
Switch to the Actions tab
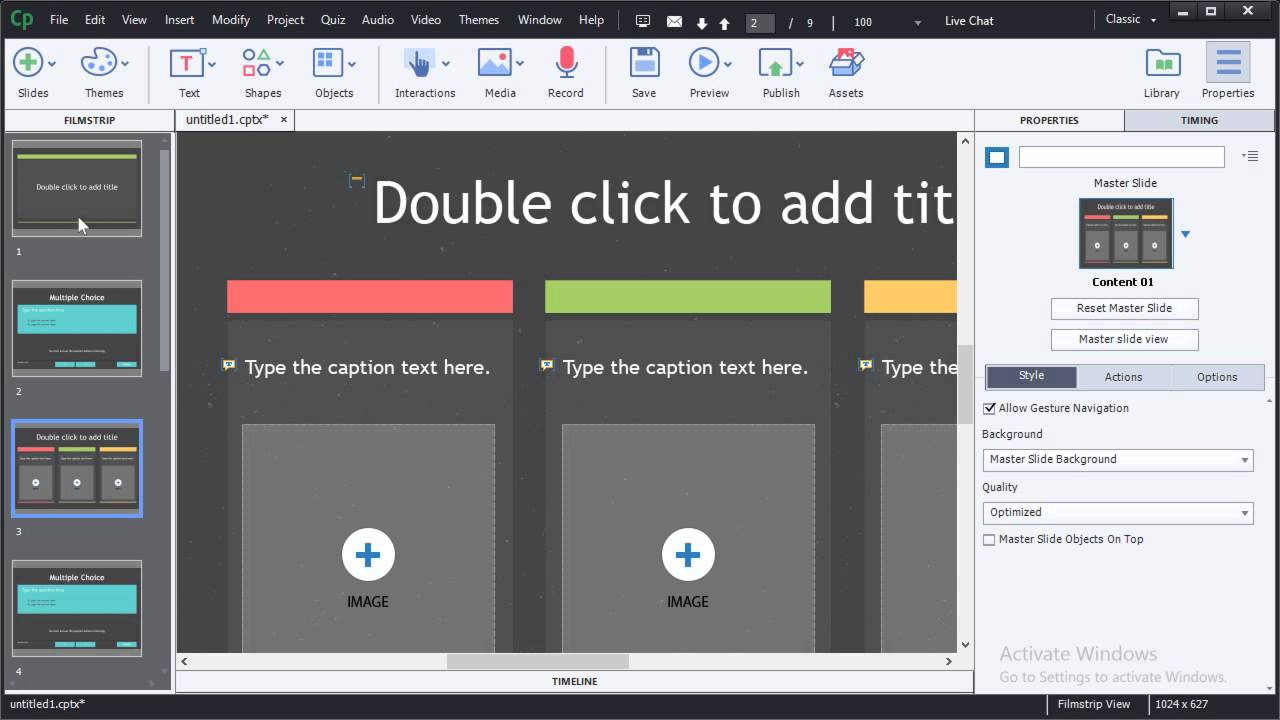1123,377
